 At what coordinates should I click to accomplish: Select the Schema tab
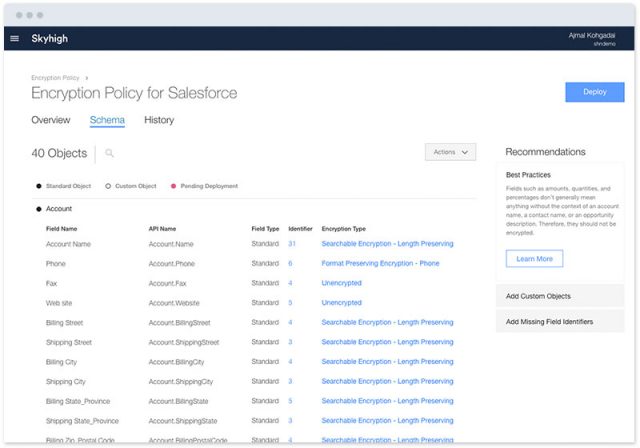(x=107, y=120)
